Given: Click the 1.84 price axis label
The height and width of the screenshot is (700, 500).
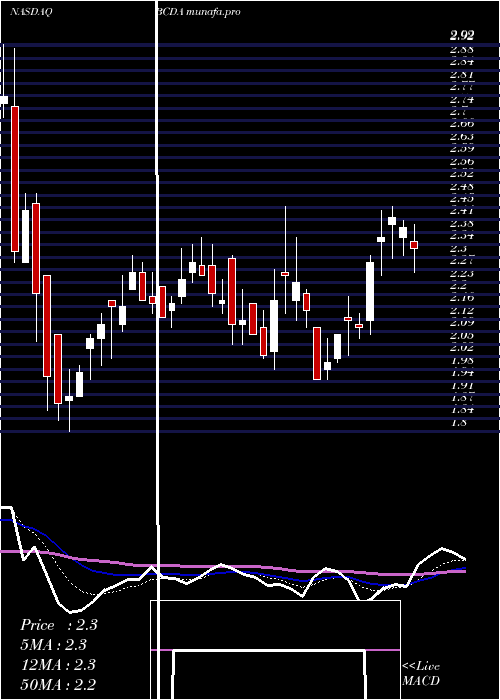Looking at the screenshot, I should (x=462, y=409).
